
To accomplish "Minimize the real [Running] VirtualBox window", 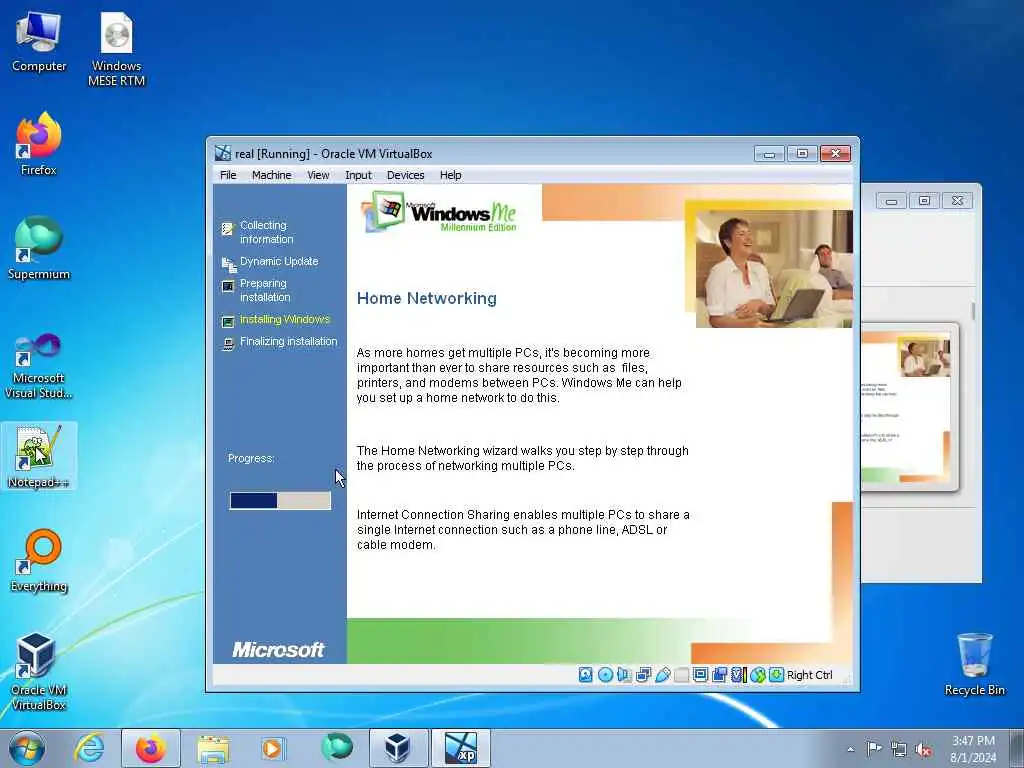I will 769,153.
